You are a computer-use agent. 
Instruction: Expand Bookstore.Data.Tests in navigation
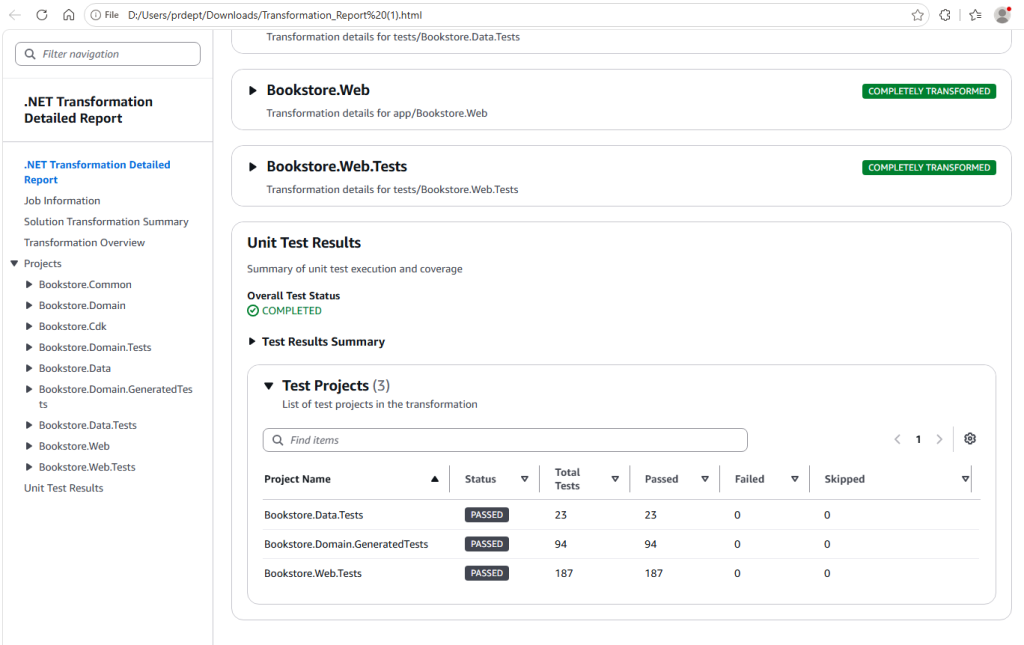[29, 425]
